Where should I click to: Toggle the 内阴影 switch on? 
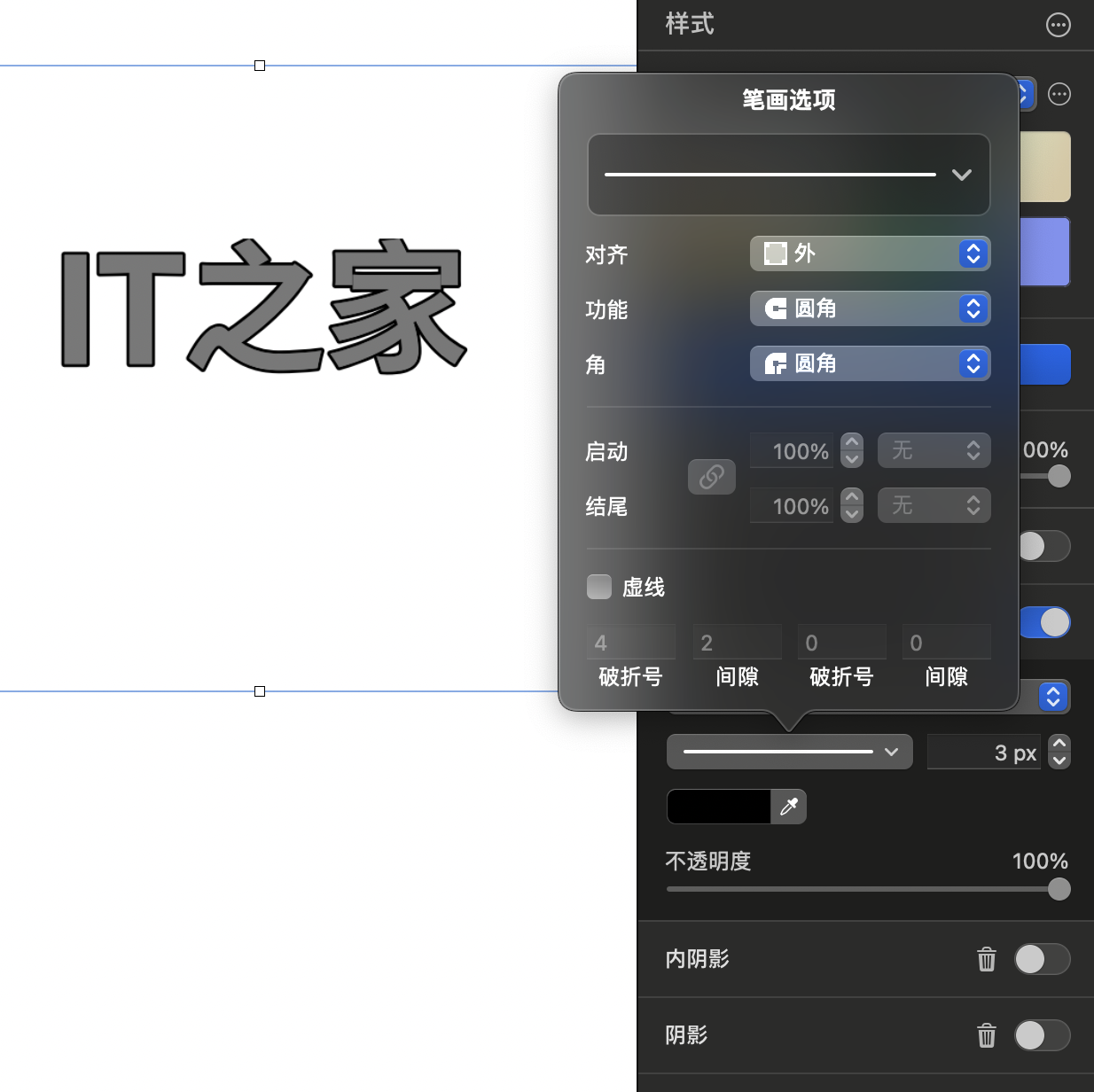[x=1043, y=959]
